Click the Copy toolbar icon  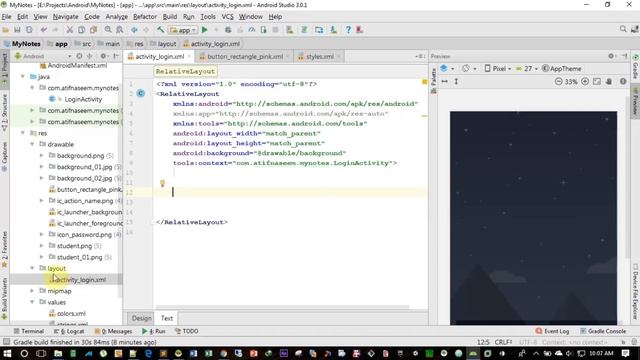coord(82,30)
